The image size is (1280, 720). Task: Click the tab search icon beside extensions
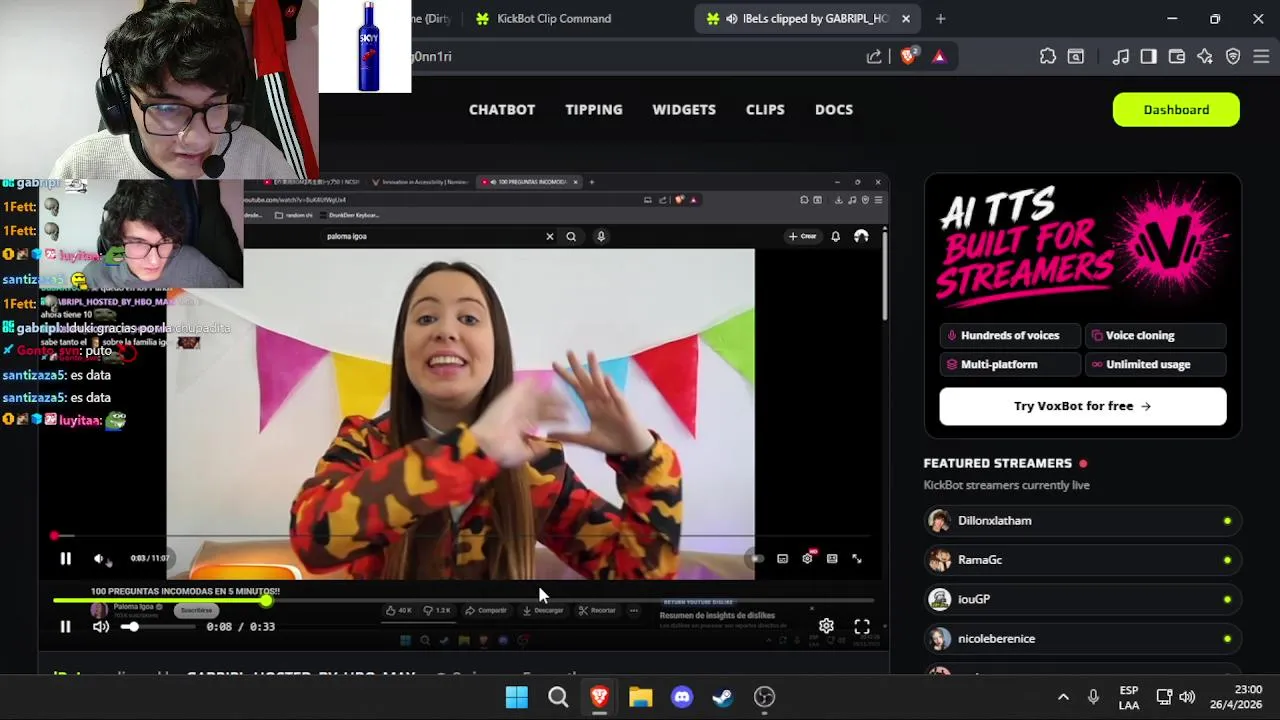tap(1076, 57)
